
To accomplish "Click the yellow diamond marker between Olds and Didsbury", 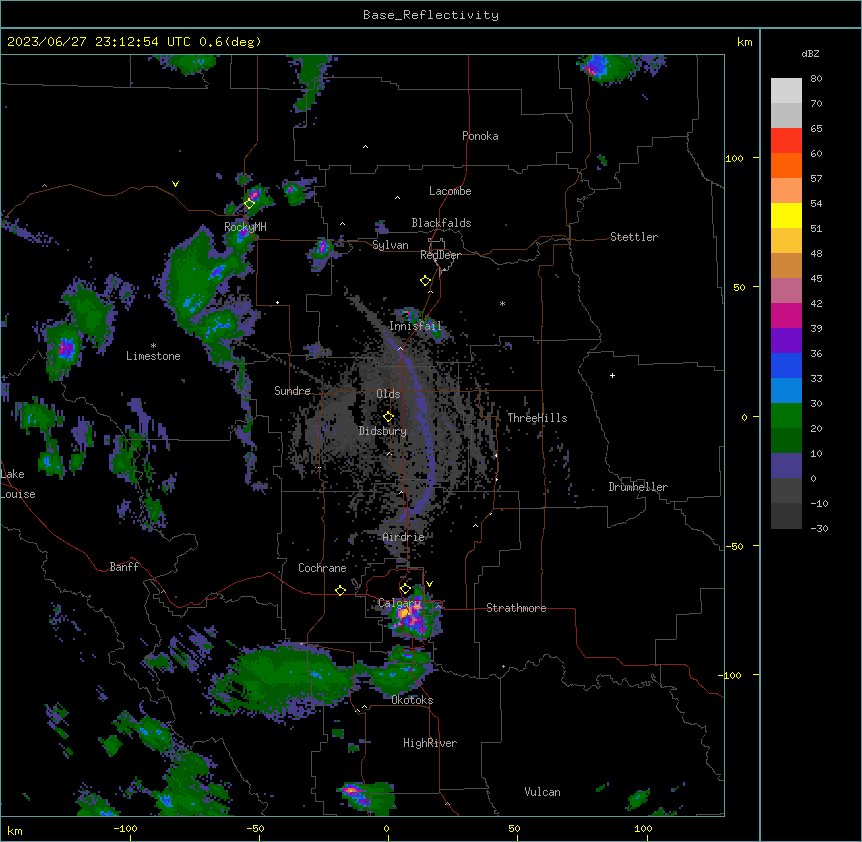I will coord(388,417).
